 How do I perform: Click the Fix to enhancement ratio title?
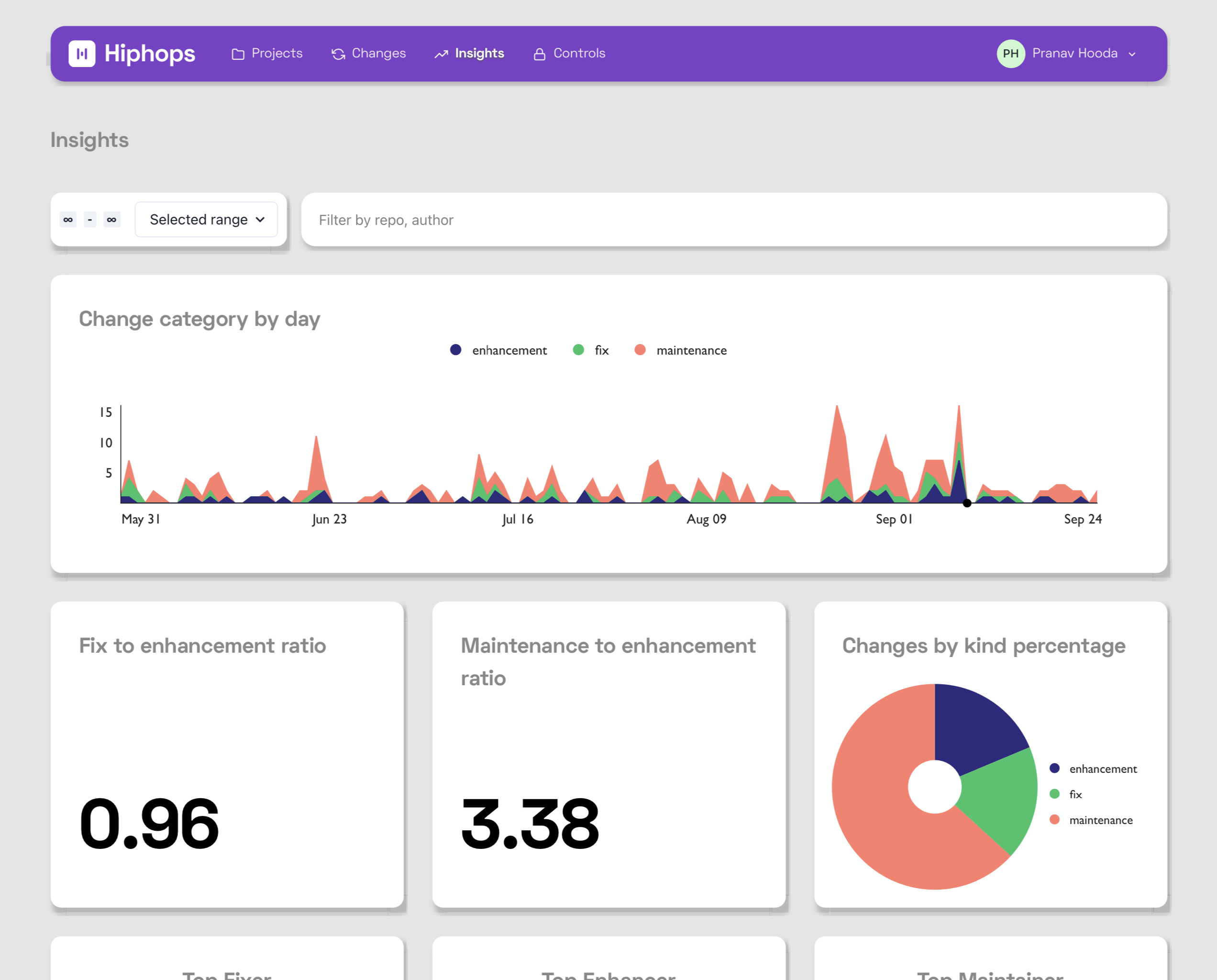(203, 645)
